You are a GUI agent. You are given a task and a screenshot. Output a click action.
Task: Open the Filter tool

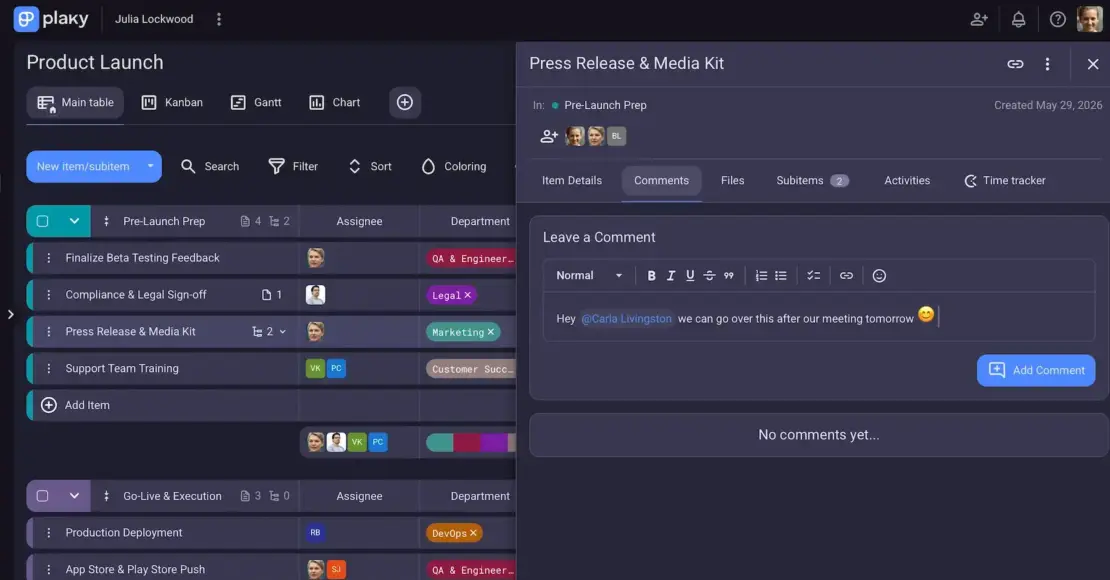coord(293,166)
